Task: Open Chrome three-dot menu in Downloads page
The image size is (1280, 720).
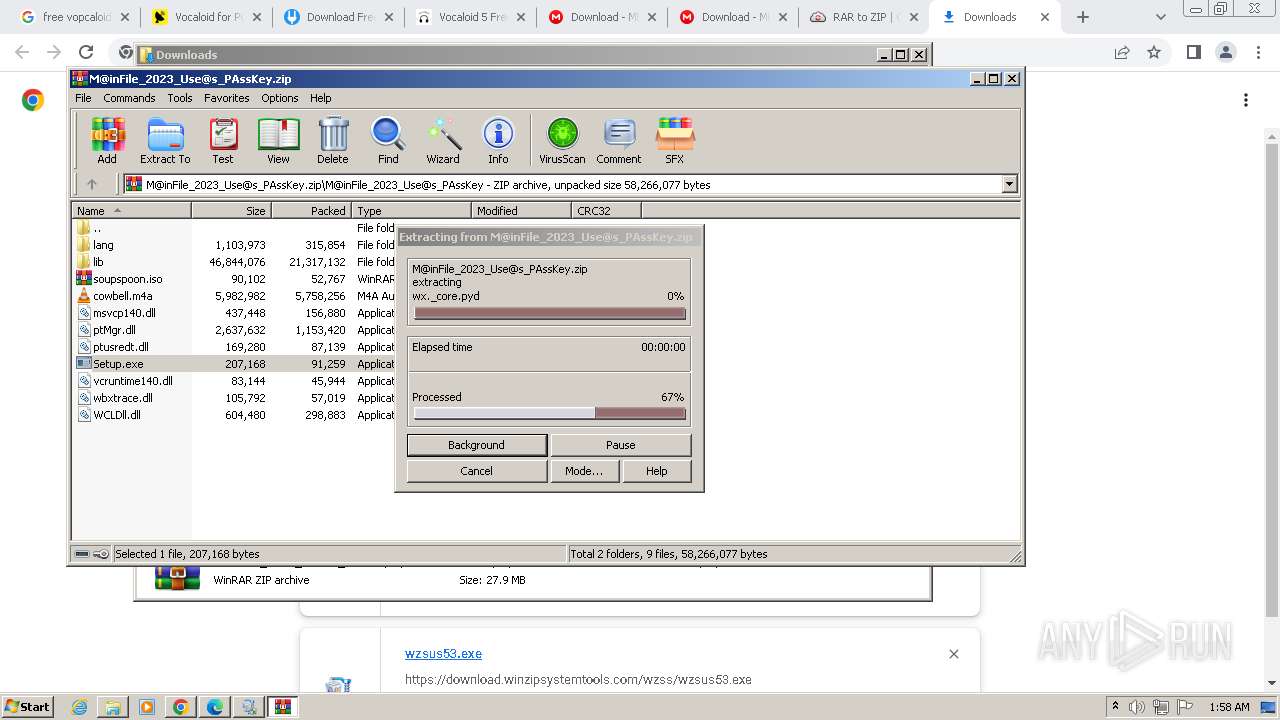Action: click(1246, 100)
